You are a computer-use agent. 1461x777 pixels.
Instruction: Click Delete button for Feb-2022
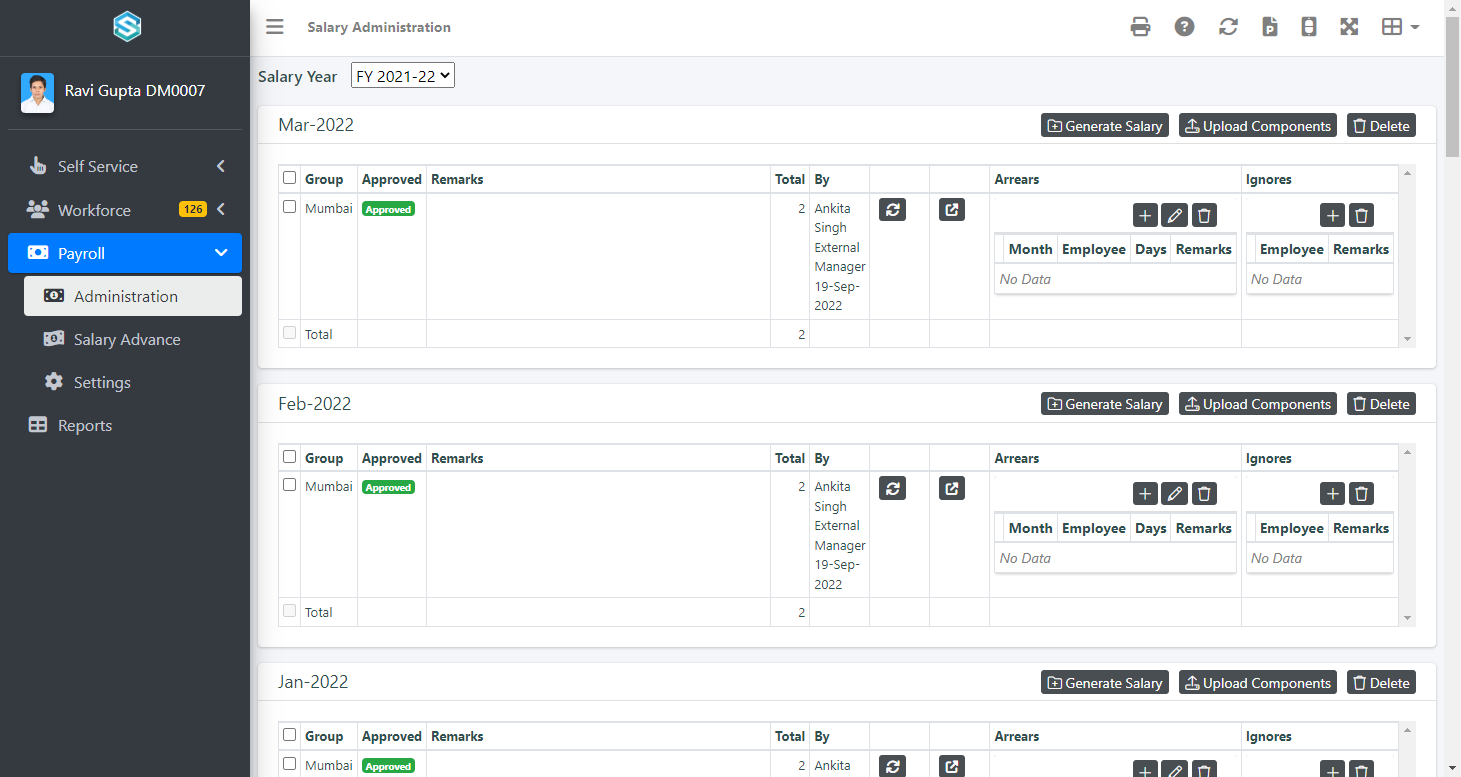tap(1381, 404)
